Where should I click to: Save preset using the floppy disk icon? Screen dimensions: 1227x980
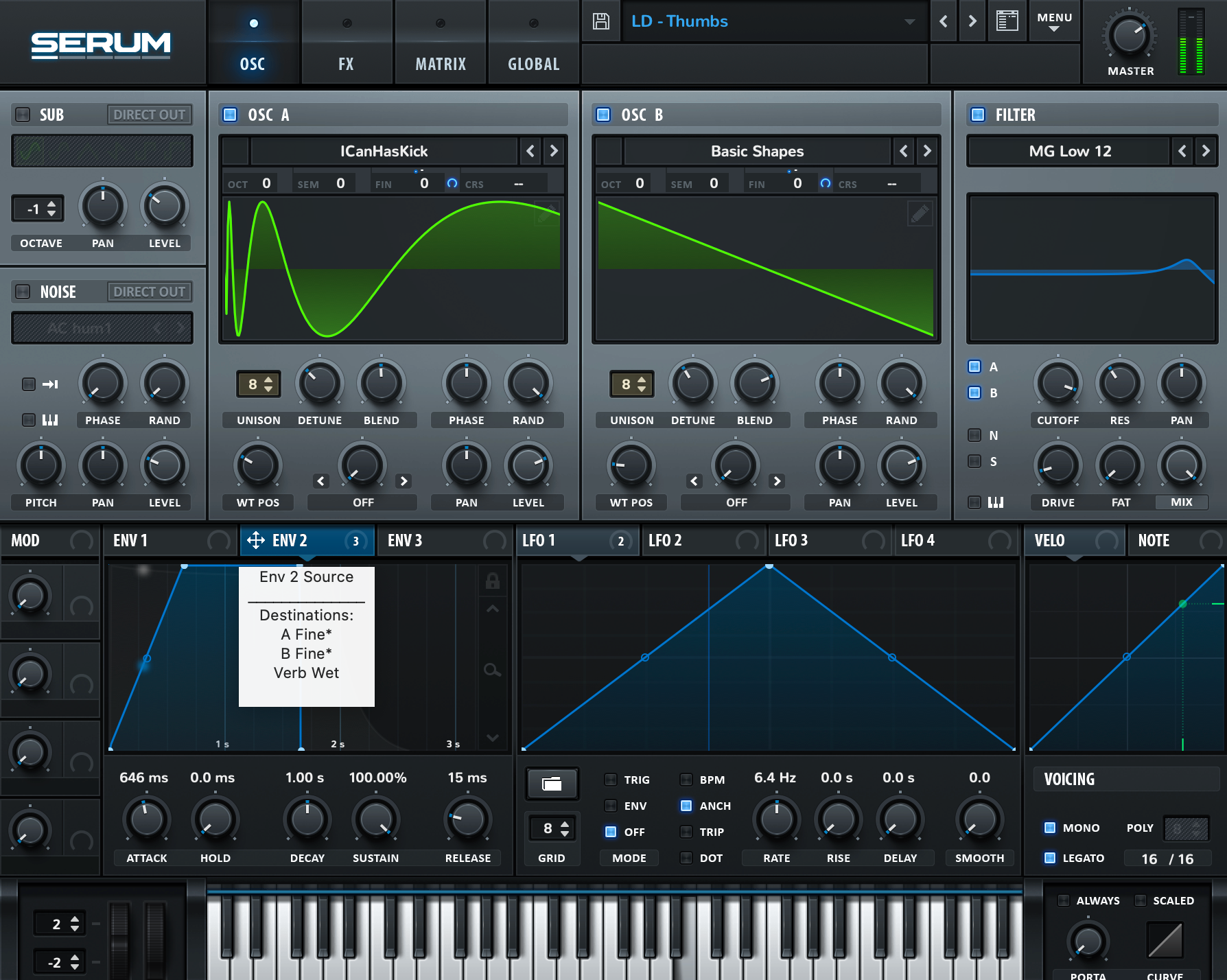(x=601, y=21)
